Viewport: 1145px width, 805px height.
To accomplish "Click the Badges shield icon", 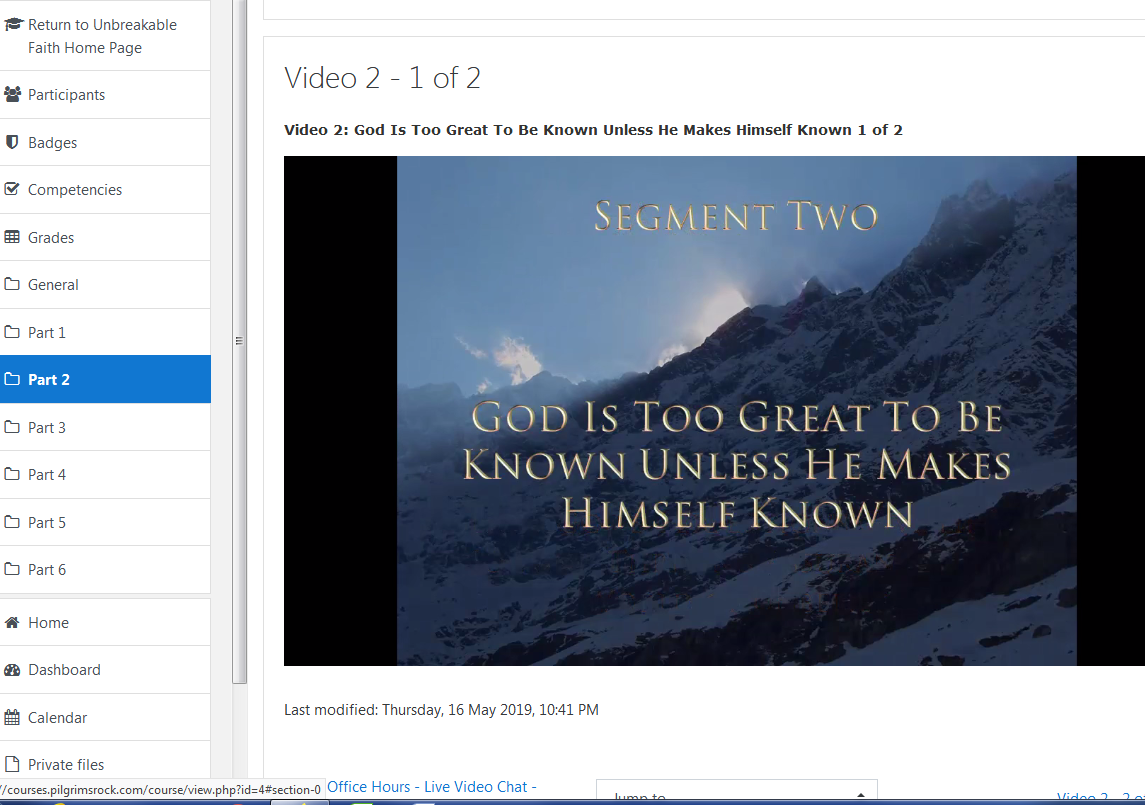I will pyautogui.click(x=13, y=142).
